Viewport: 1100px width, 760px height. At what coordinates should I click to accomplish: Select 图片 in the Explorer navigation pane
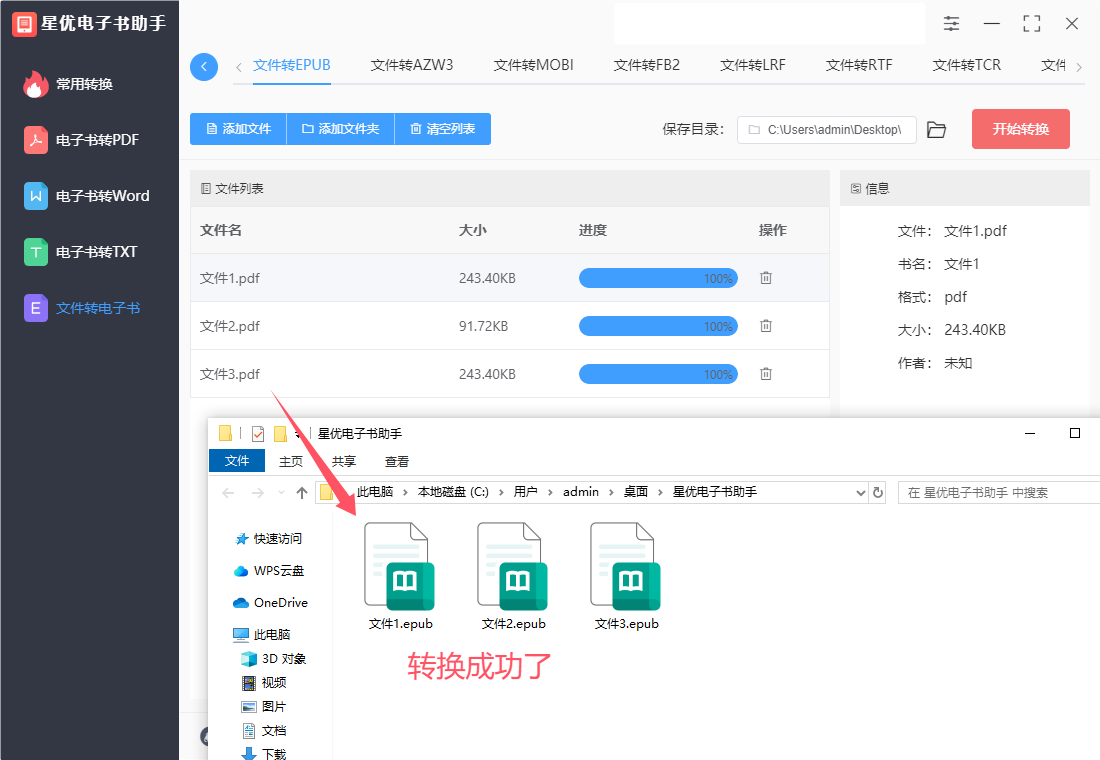click(x=264, y=707)
